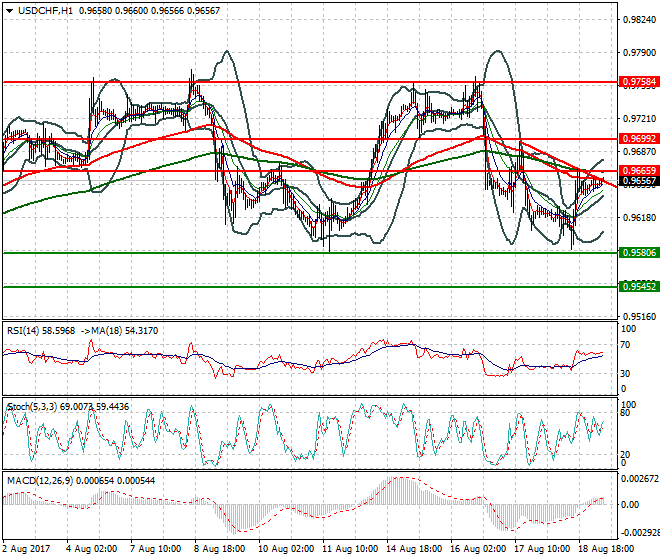Click the red 0.97584 resistance price label

pyautogui.click(x=639, y=82)
